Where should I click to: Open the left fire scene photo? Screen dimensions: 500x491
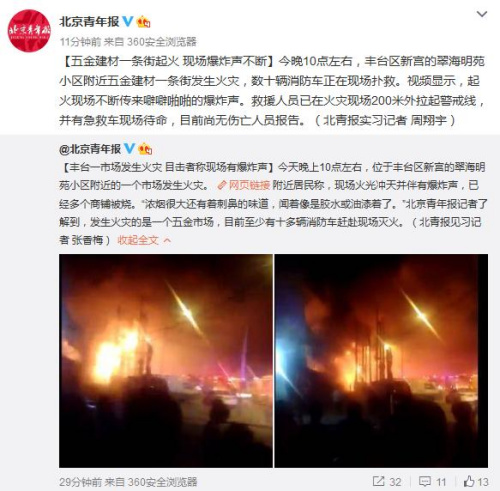[x=166, y=361]
